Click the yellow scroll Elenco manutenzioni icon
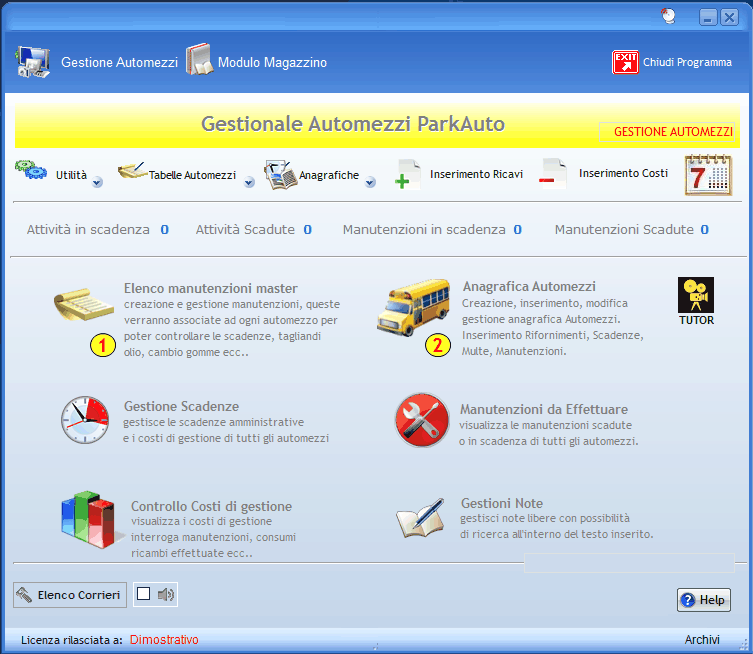753x654 pixels. [x=84, y=304]
